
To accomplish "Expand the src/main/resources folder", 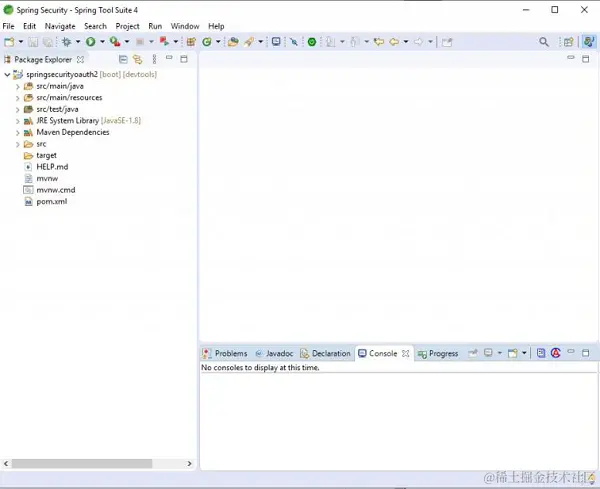I will tap(18, 98).
